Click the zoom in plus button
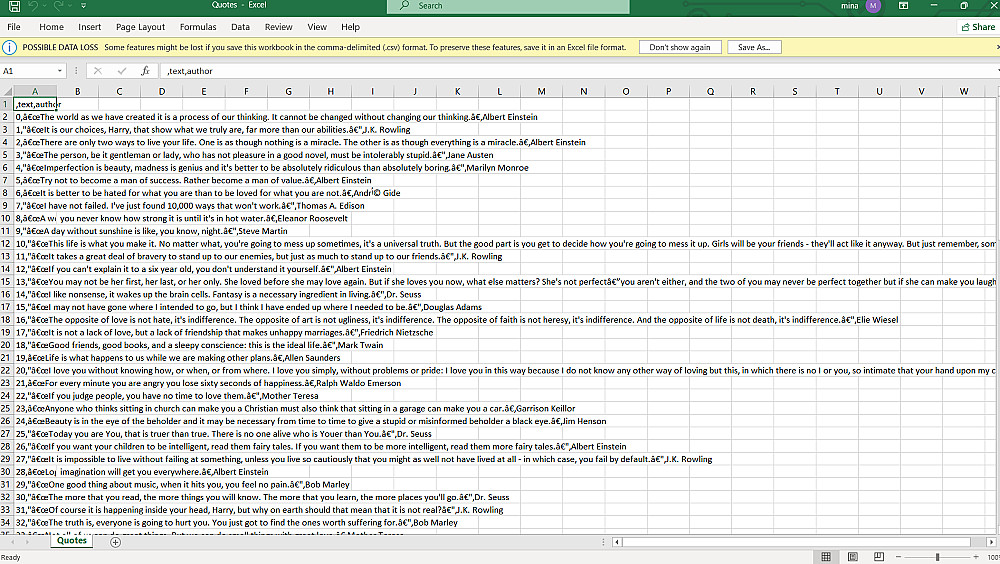Viewport: 1000px width, 564px height. point(976,557)
